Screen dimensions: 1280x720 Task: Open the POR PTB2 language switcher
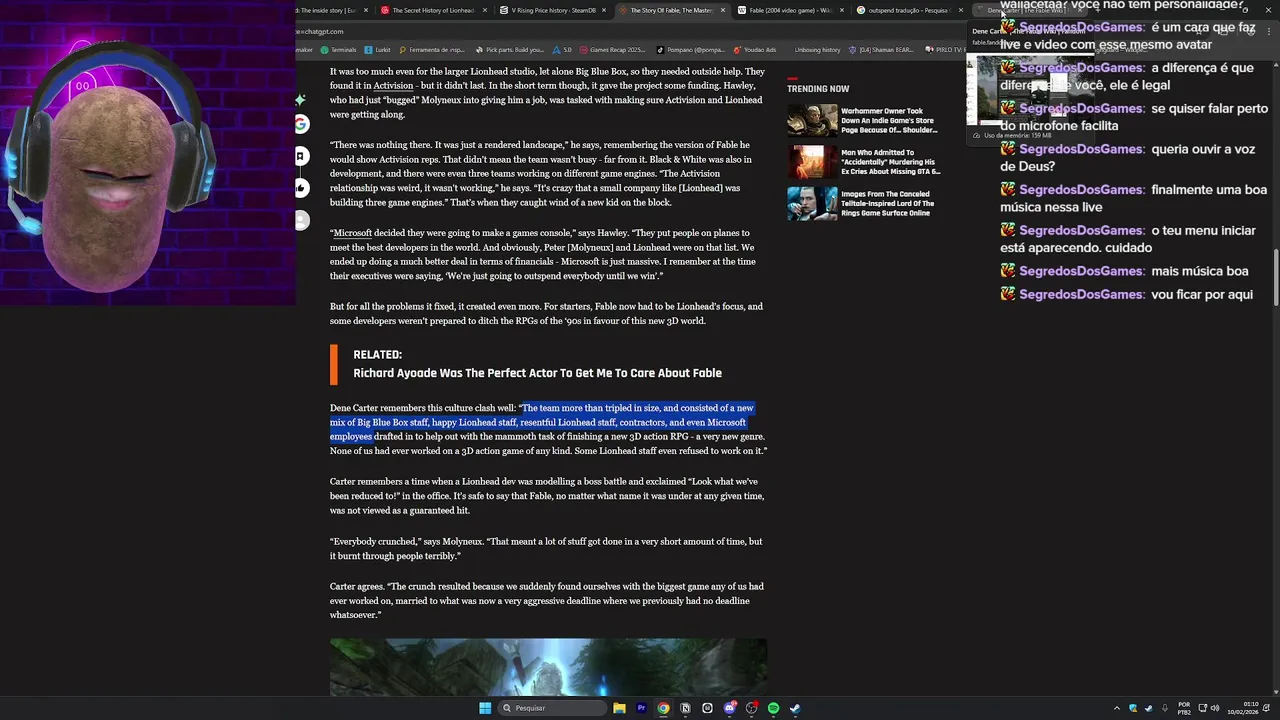click(x=1184, y=708)
